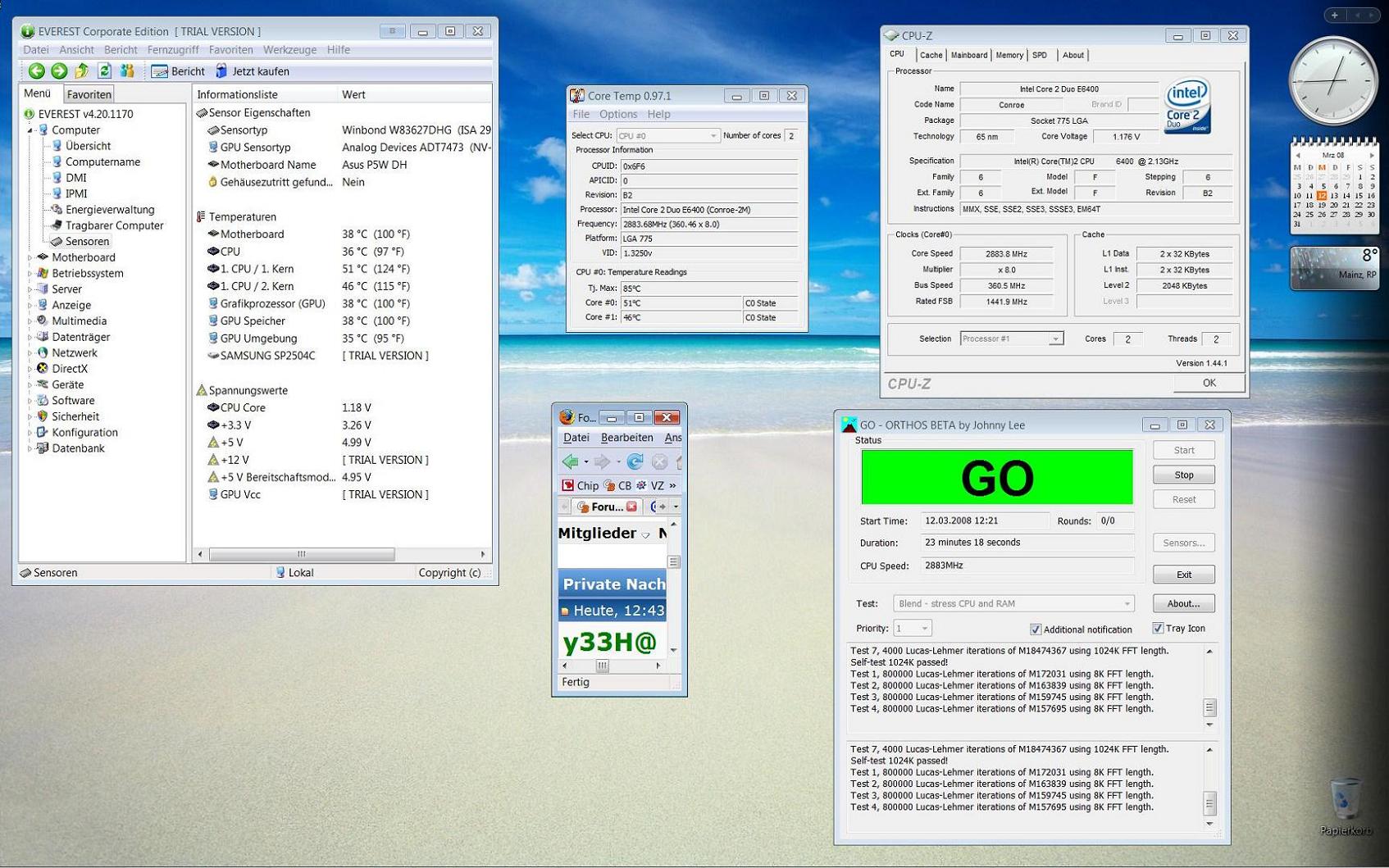Open the VZ bookmark in Firefox
Viewport: 1389px width, 868px height.
click(x=650, y=485)
